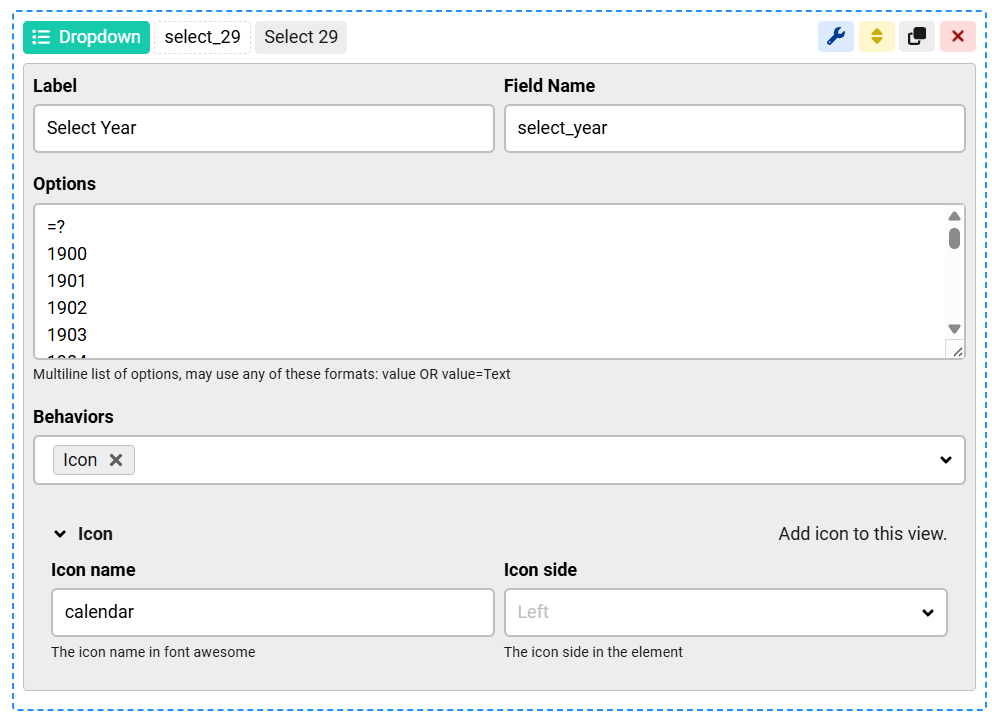Click the Options scrollbar thumb
Image resolution: width=992 pixels, height=715 pixels.
tap(954, 238)
